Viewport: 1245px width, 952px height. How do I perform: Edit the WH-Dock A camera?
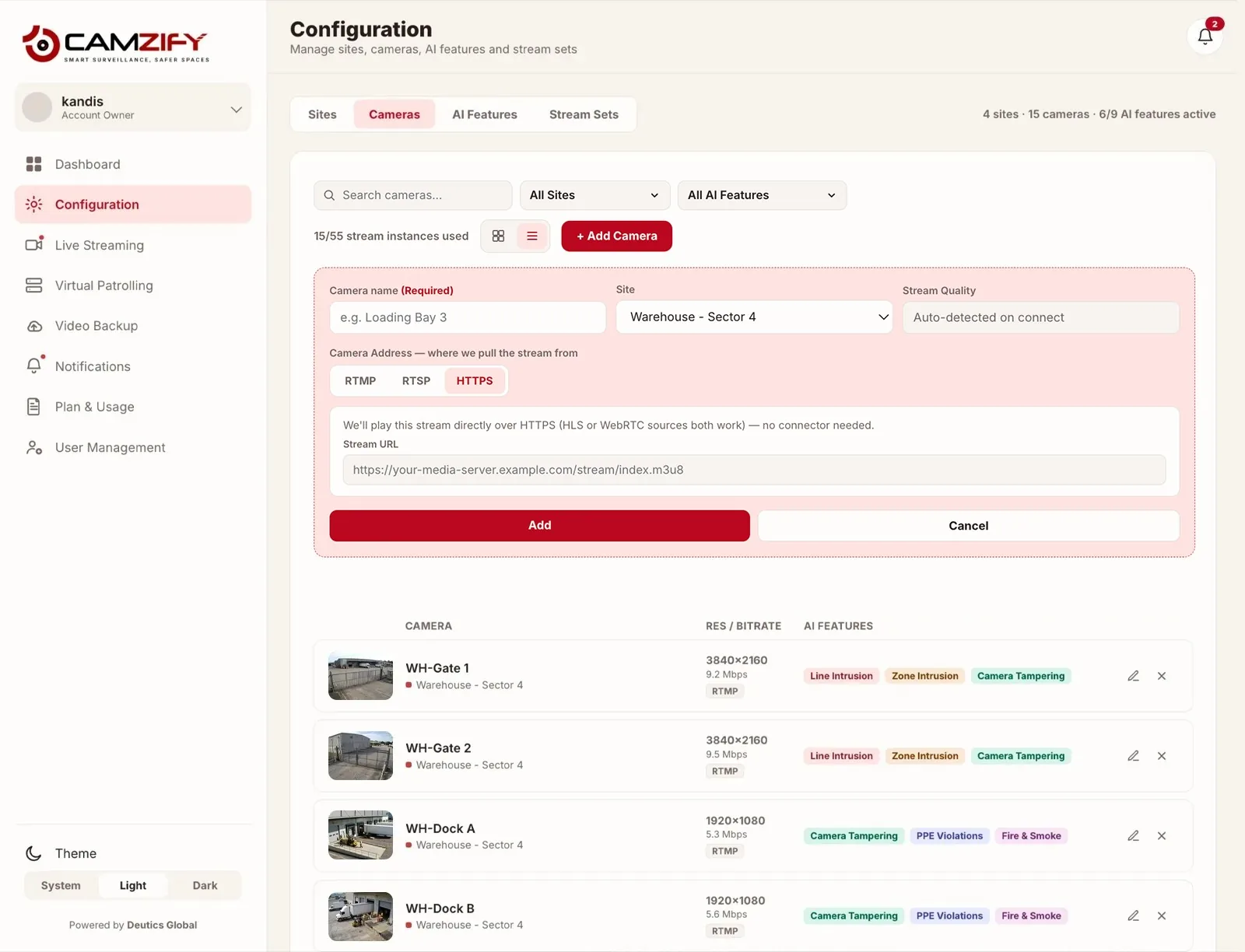click(x=1133, y=836)
